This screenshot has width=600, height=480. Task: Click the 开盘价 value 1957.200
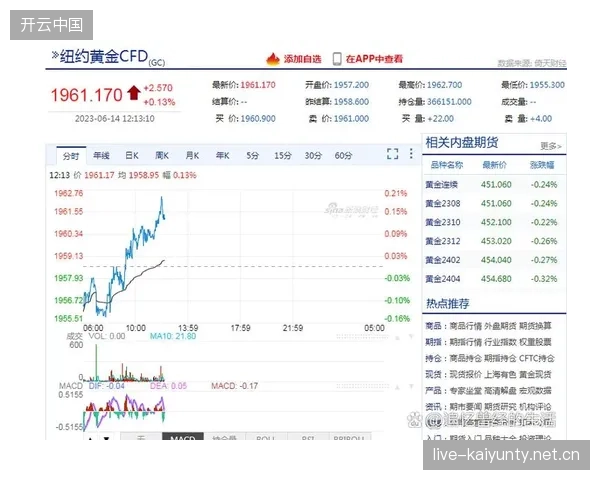point(351,85)
